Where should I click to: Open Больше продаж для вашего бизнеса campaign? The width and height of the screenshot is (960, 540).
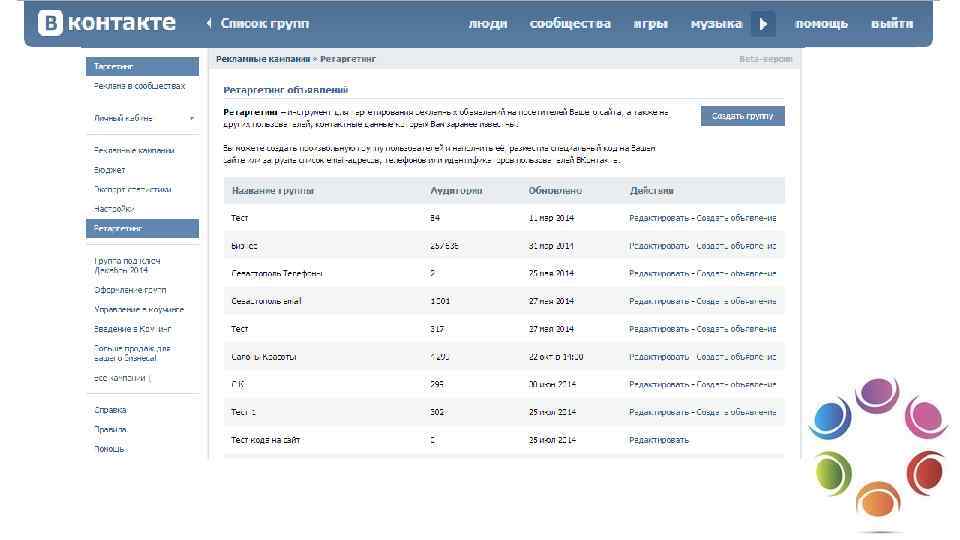point(132,353)
